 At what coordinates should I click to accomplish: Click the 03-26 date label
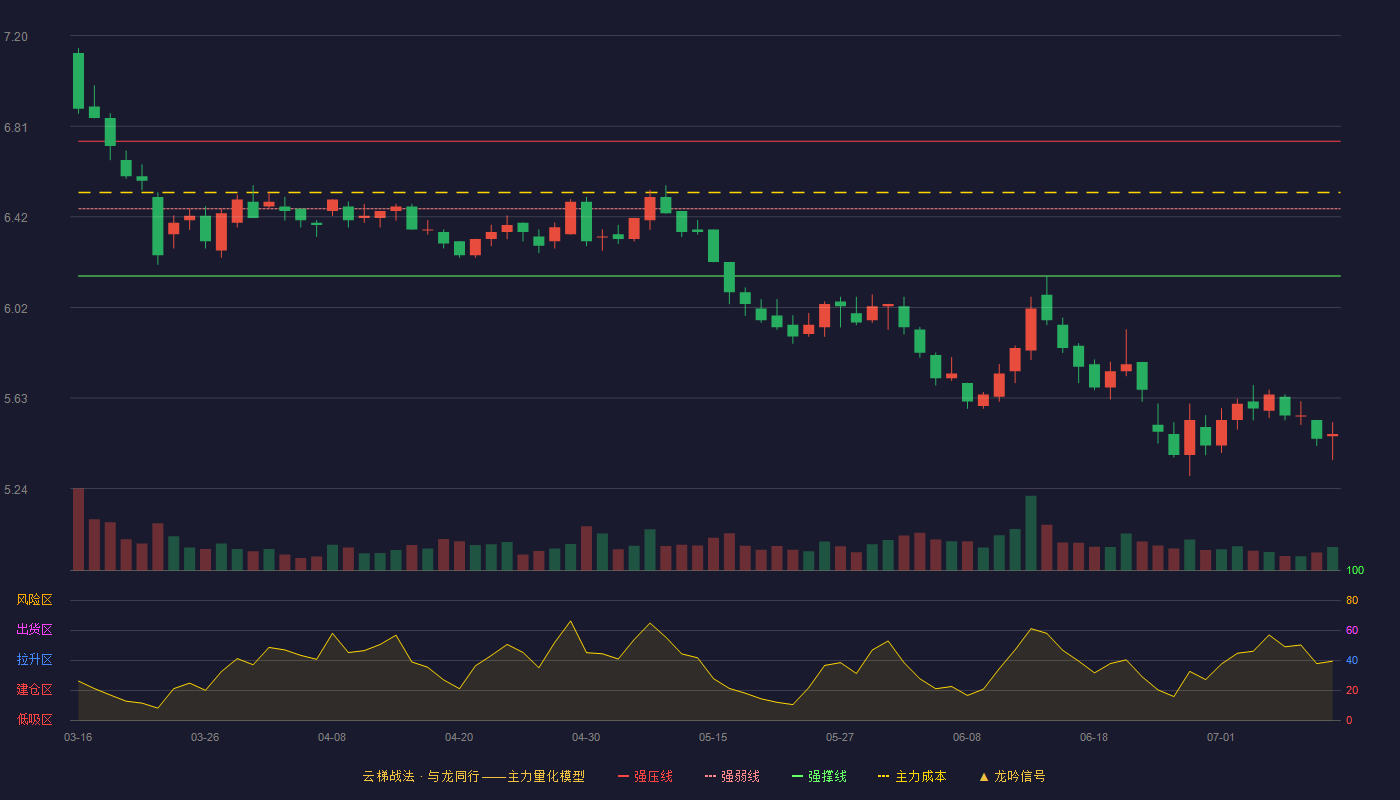click(205, 737)
